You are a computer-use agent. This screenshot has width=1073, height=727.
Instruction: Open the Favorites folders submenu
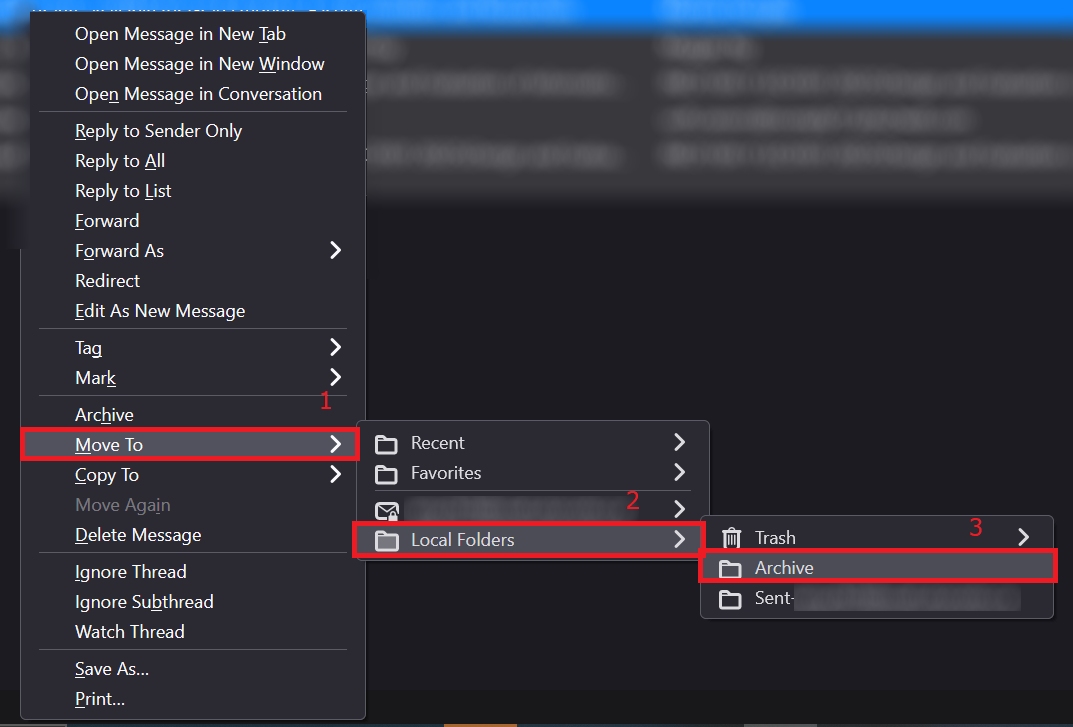click(532, 474)
